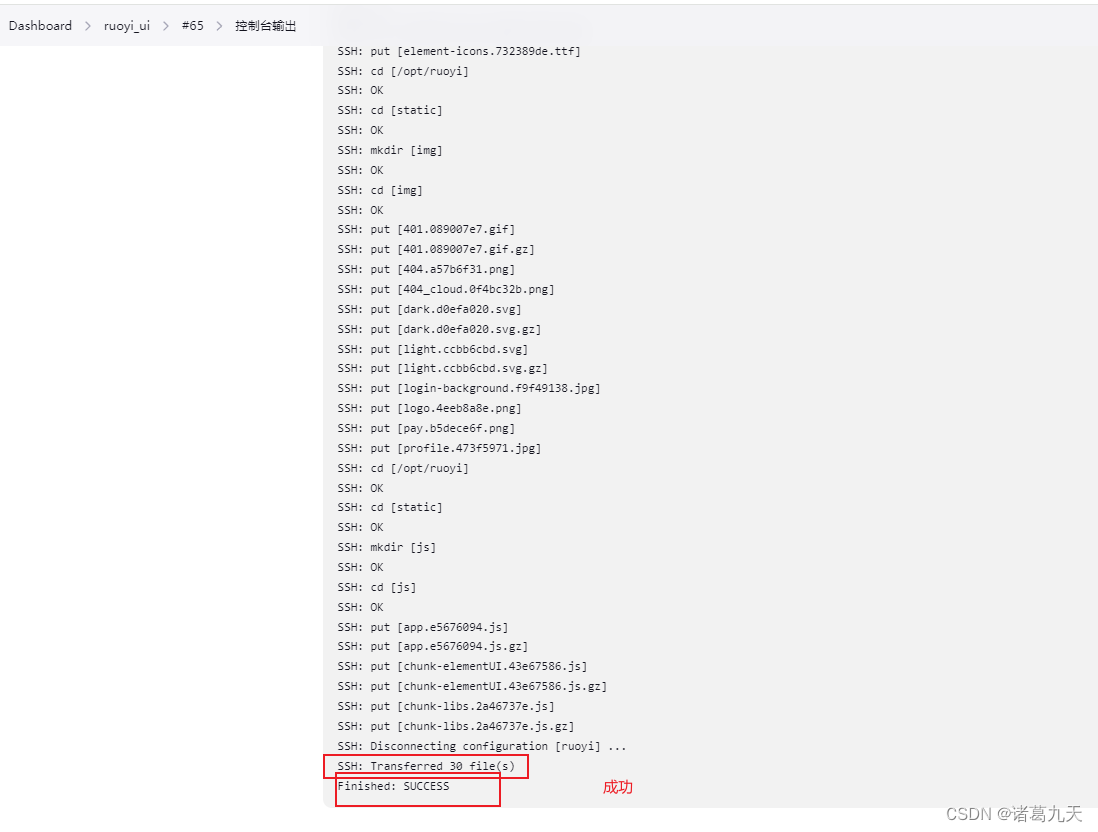Expand chevron after #65 breadcrumb
Viewport: 1098px width, 832px height.
pos(219,26)
